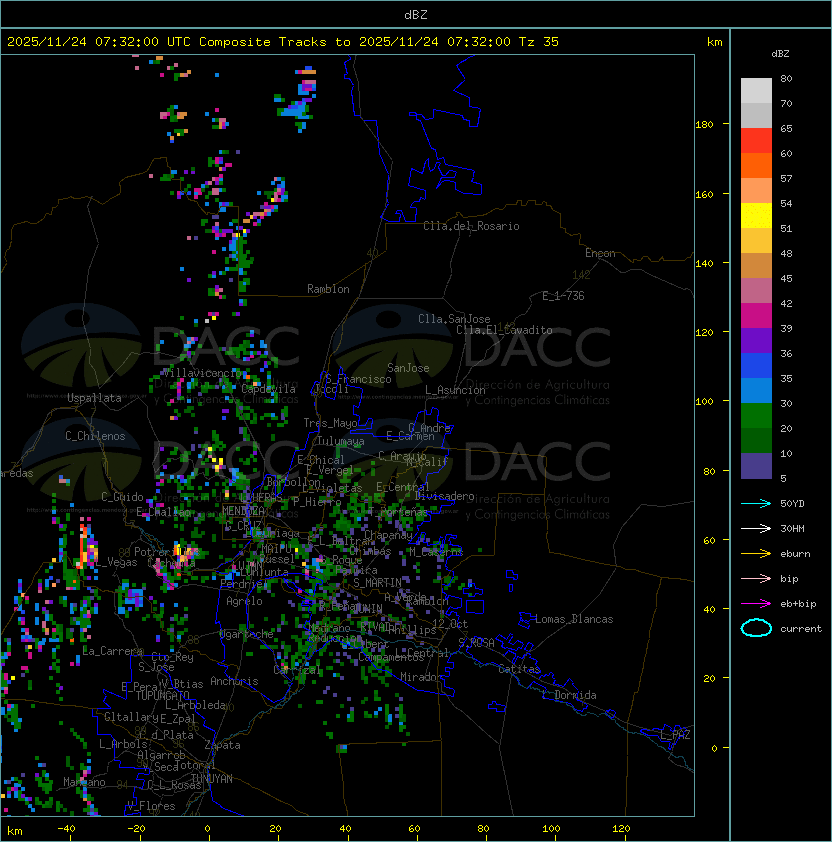Click the Catitas map label
Viewport: 832px width, 842px height.
point(519,669)
